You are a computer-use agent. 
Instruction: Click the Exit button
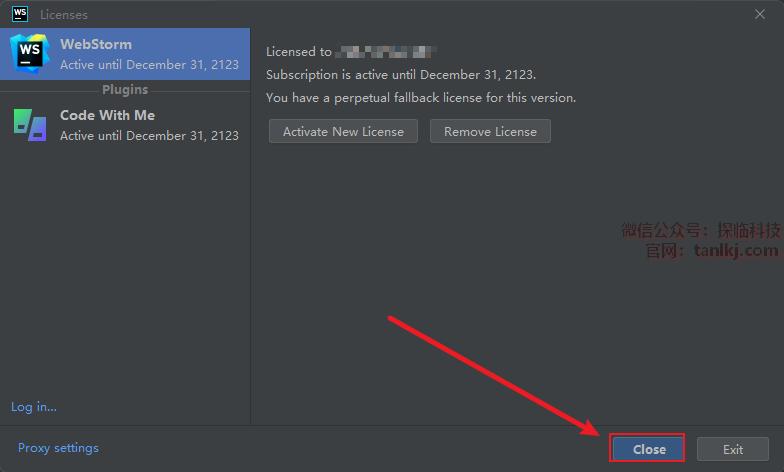733,449
